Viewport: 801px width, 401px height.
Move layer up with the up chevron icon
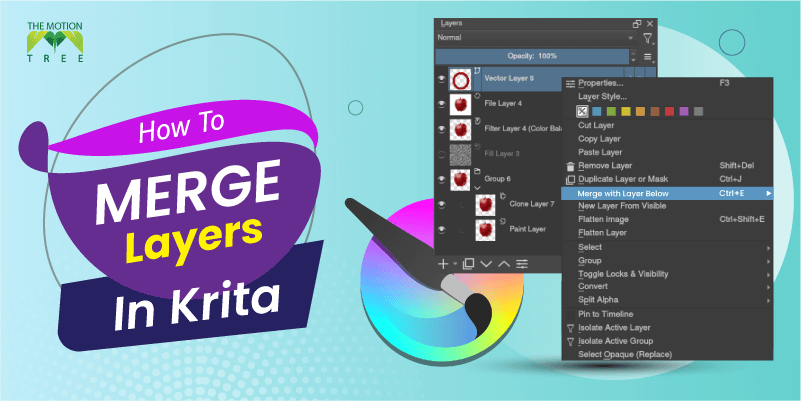click(x=504, y=263)
